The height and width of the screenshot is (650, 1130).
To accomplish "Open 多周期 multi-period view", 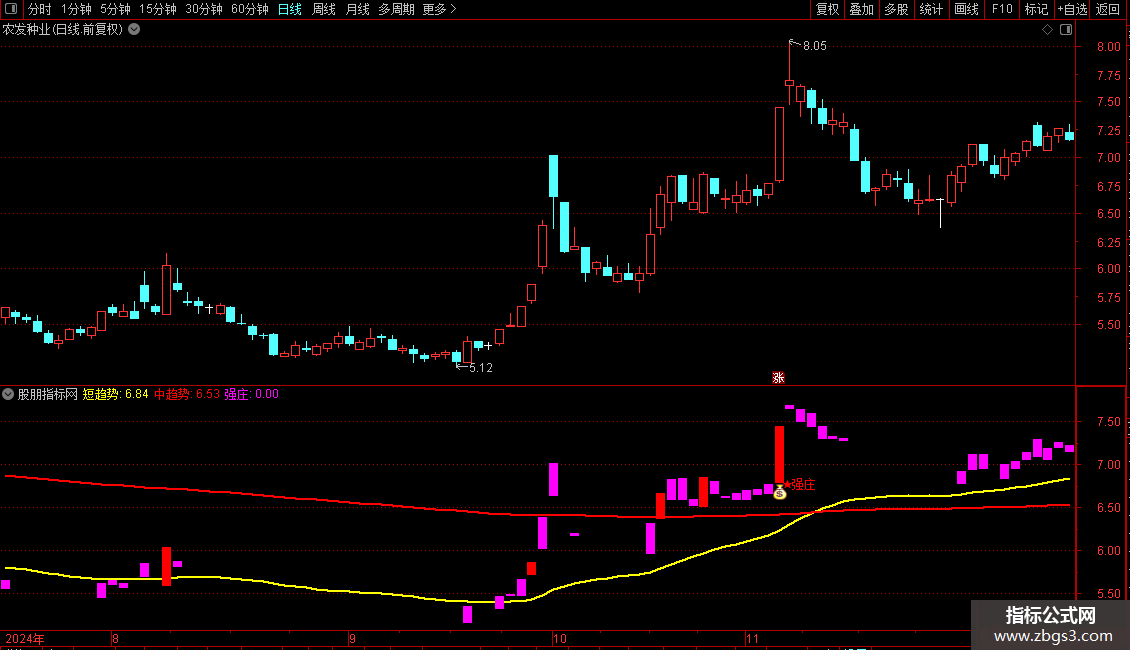I will 396,9.
